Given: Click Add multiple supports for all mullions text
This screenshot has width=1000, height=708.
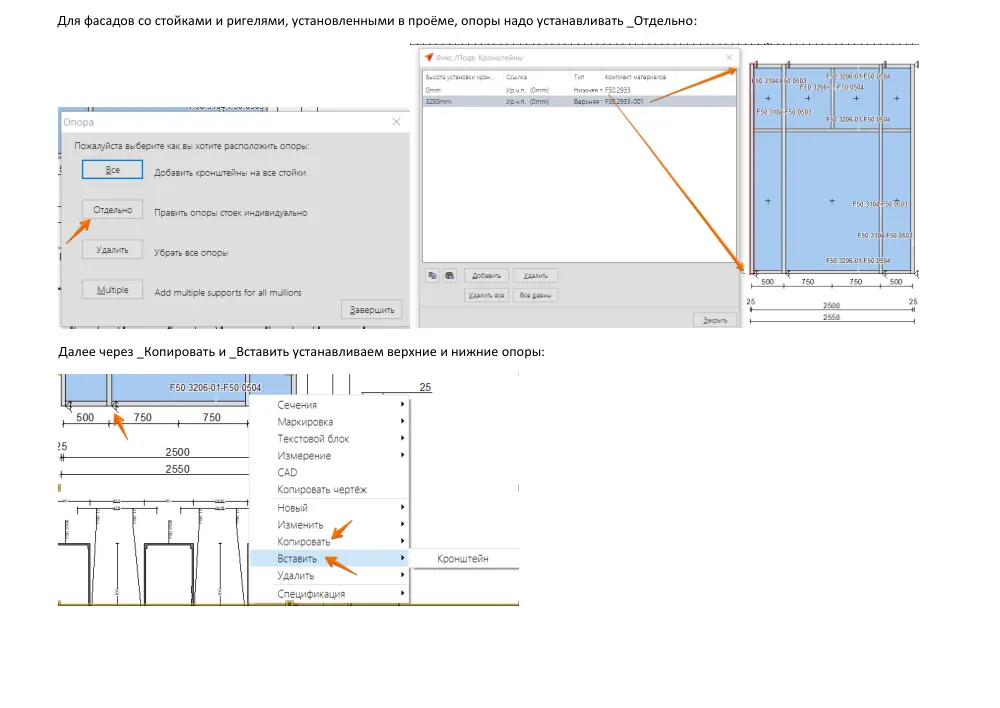Looking at the screenshot, I should 228,293.
